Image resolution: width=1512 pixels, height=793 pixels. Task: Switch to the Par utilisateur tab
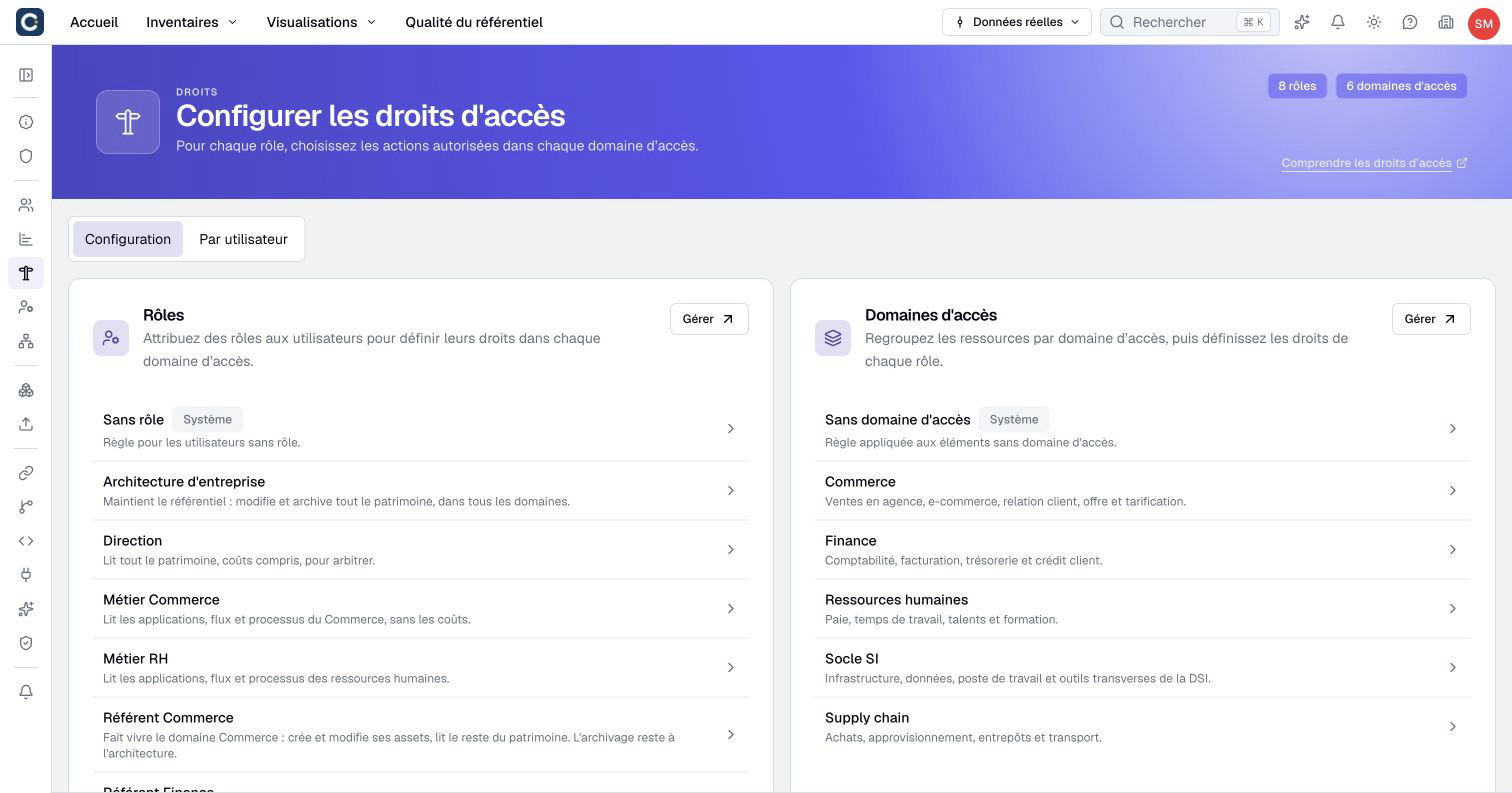243,239
